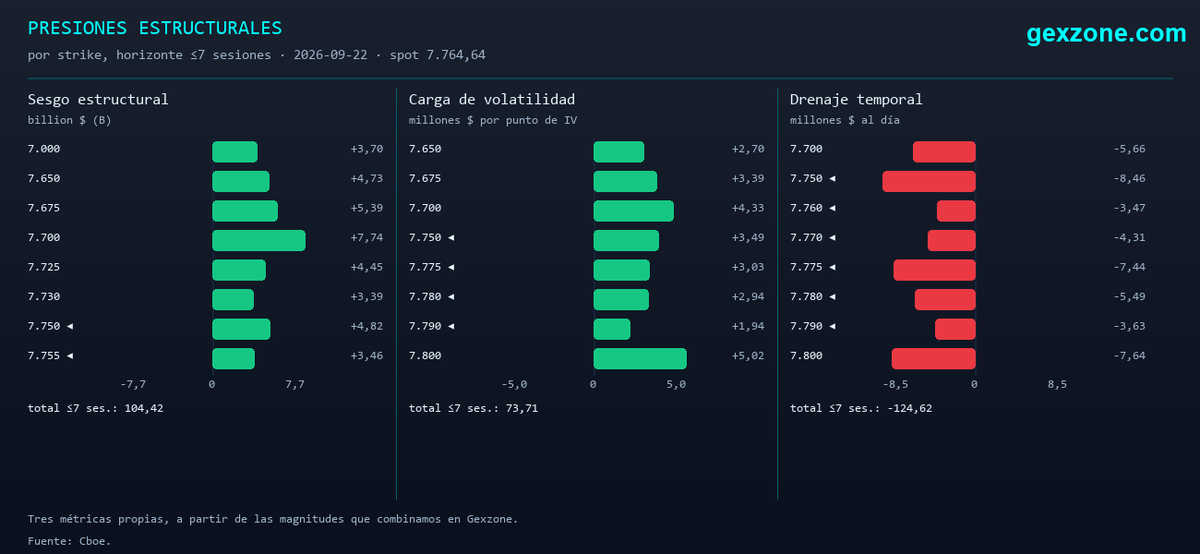Click the arrow beside 7.750 in Drenaje temporal
The height and width of the screenshot is (554, 1200).
(x=832, y=179)
